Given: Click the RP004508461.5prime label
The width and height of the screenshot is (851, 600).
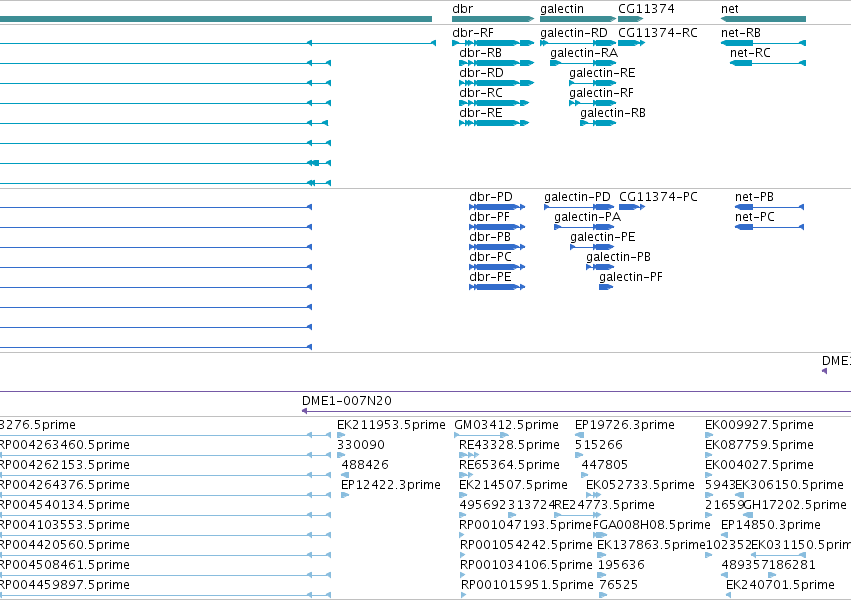Looking at the screenshot, I should pos(65,565).
